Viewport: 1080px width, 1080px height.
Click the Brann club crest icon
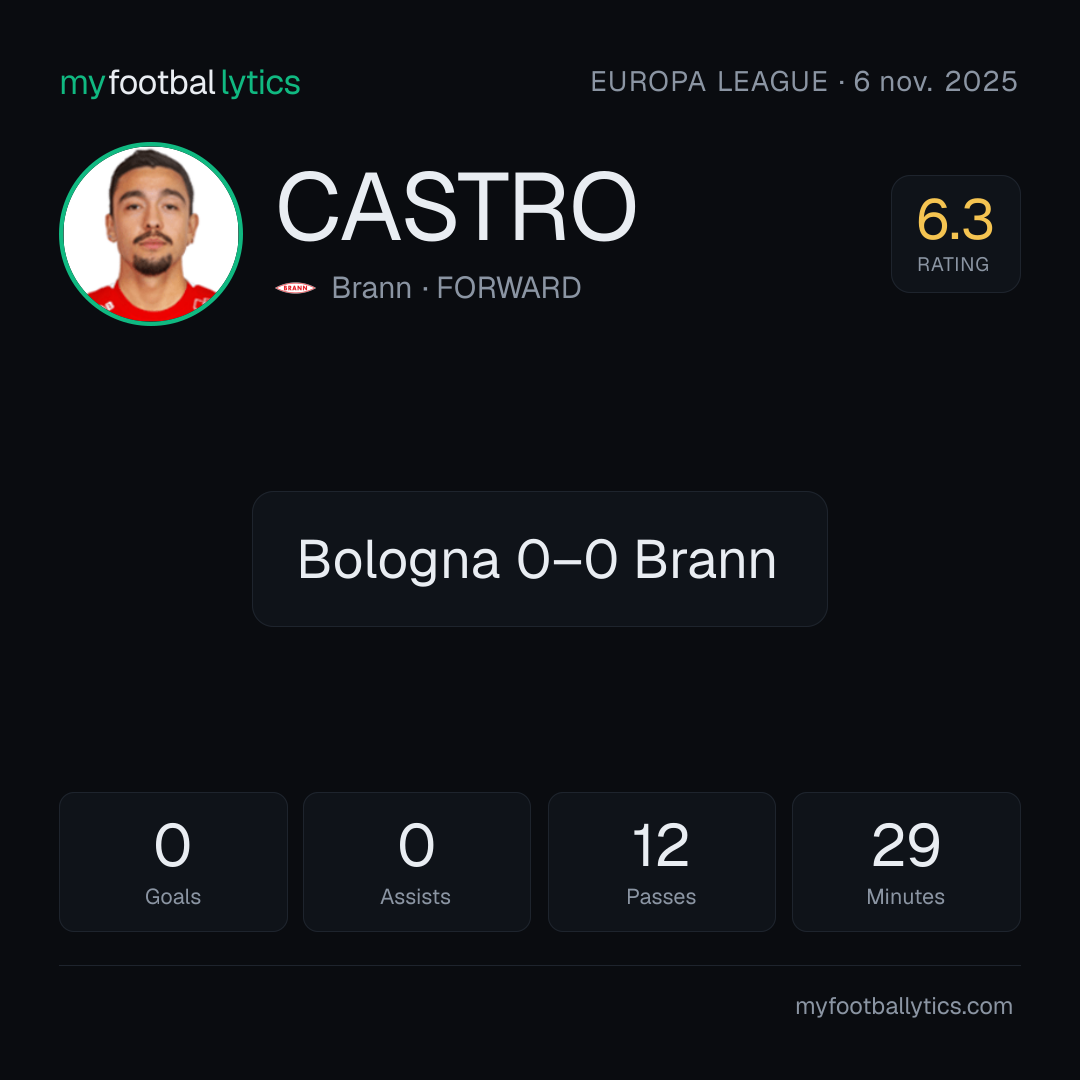(x=295, y=288)
